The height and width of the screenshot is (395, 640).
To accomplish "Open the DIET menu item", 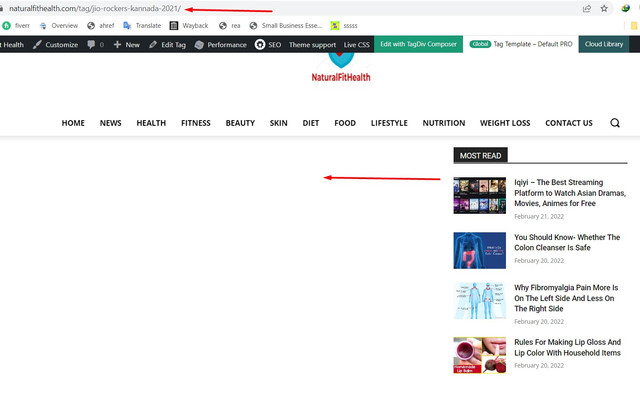I will [x=311, y=123].
